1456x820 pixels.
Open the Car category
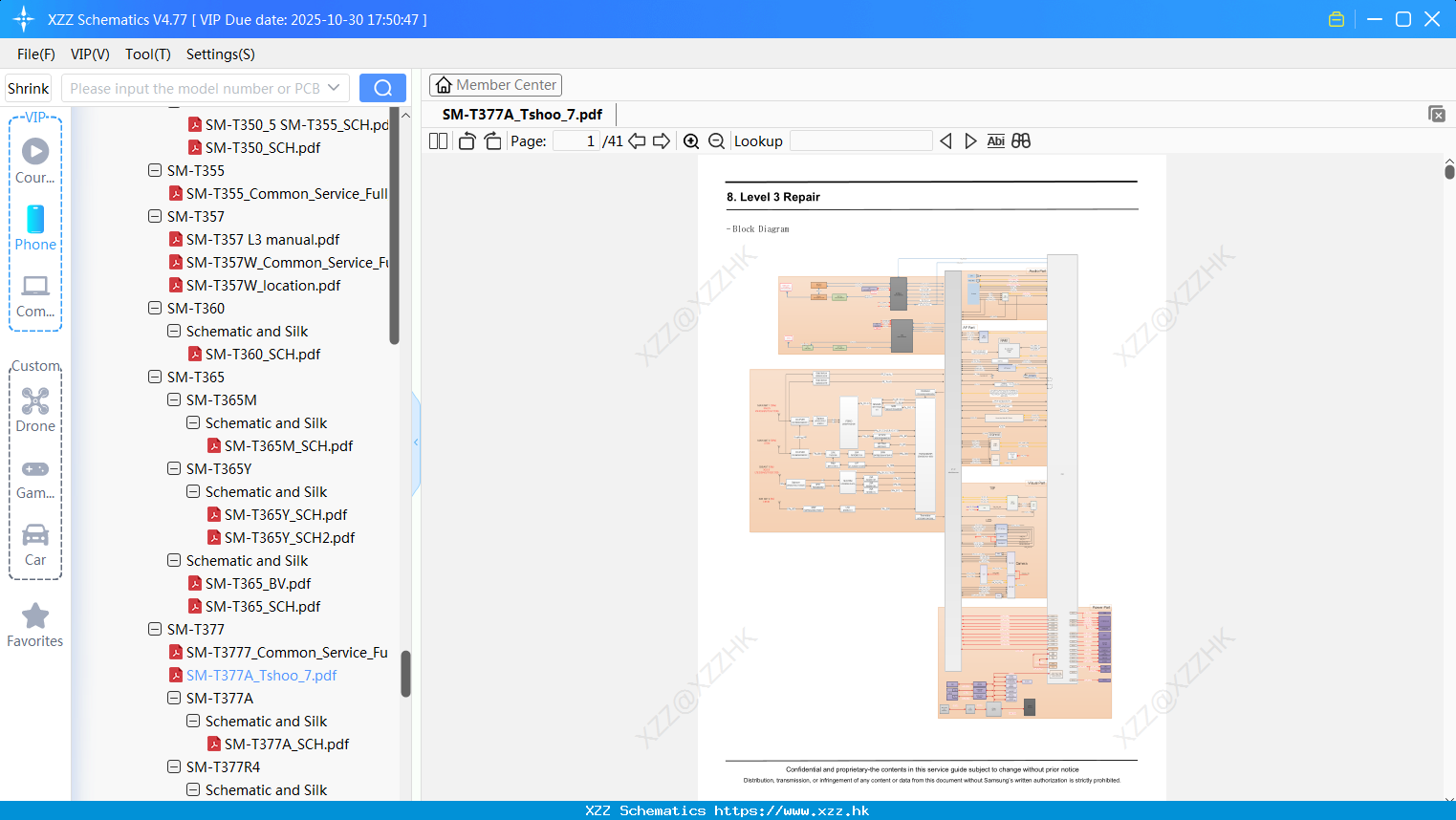coord(35,545)
